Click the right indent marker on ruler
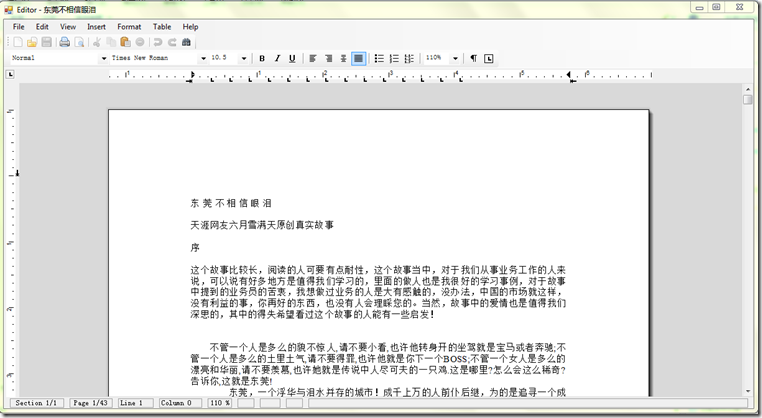762x418 pixels. pyautogui.click(x=571, y=76)
